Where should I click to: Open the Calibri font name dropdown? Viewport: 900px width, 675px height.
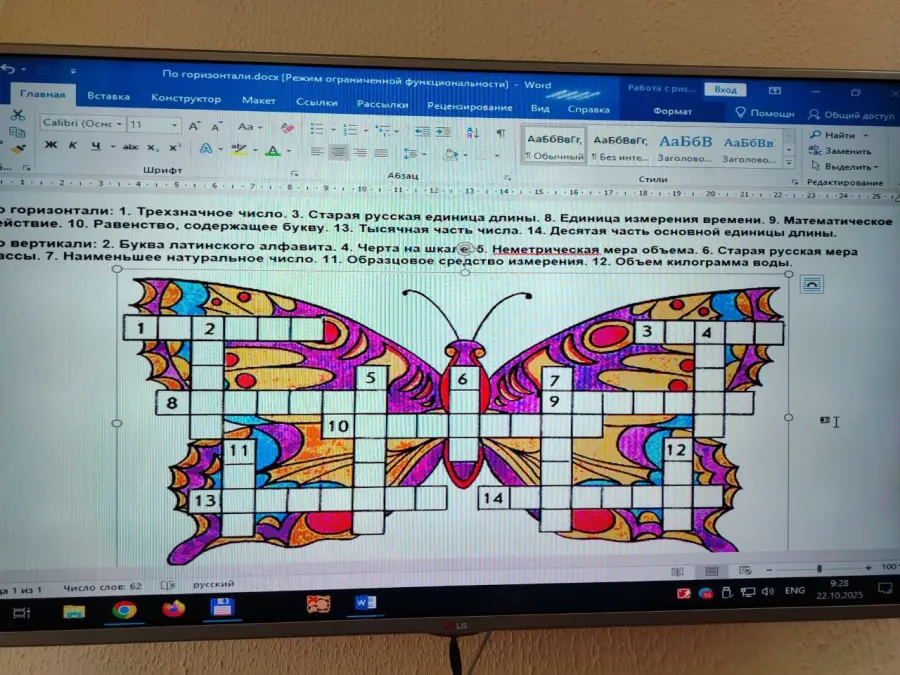[x=82, y=125]
